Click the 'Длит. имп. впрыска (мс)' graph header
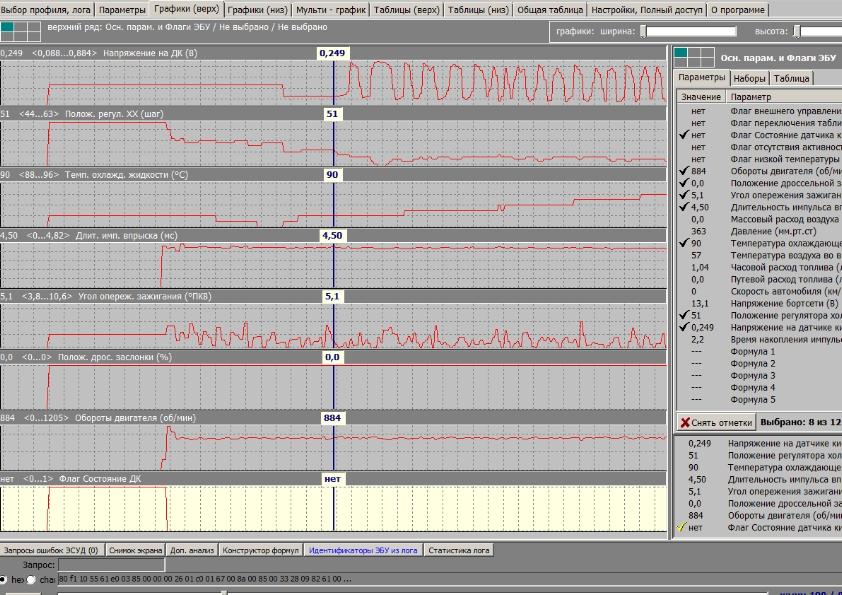This screenshot has width=842, height=595. [333, 235]
